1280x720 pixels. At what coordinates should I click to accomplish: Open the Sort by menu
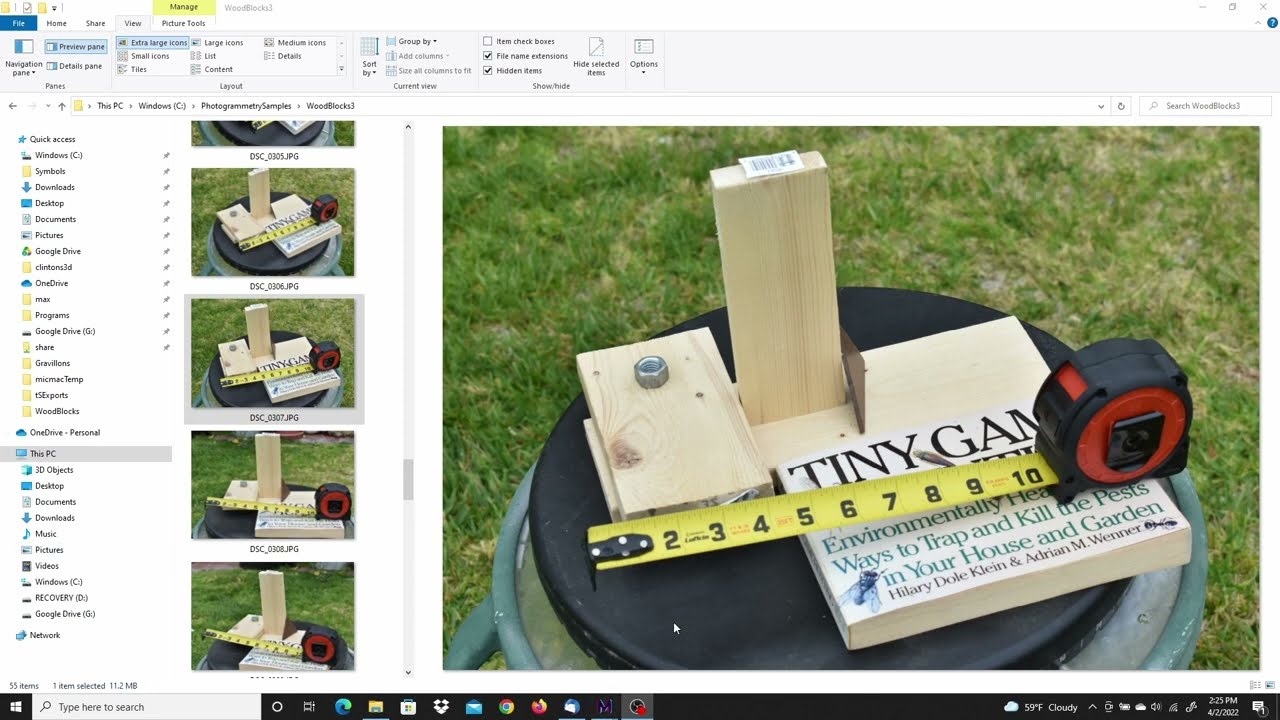(369, 58)
